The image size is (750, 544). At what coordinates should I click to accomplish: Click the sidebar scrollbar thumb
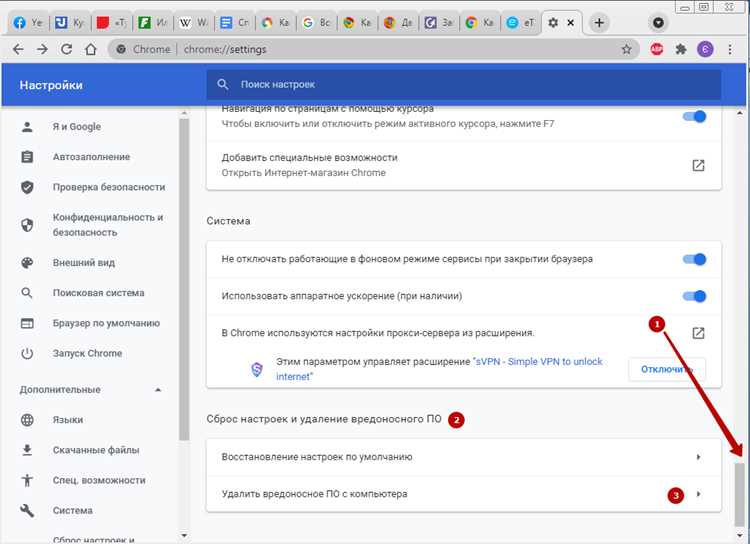(x=184, y=279)
